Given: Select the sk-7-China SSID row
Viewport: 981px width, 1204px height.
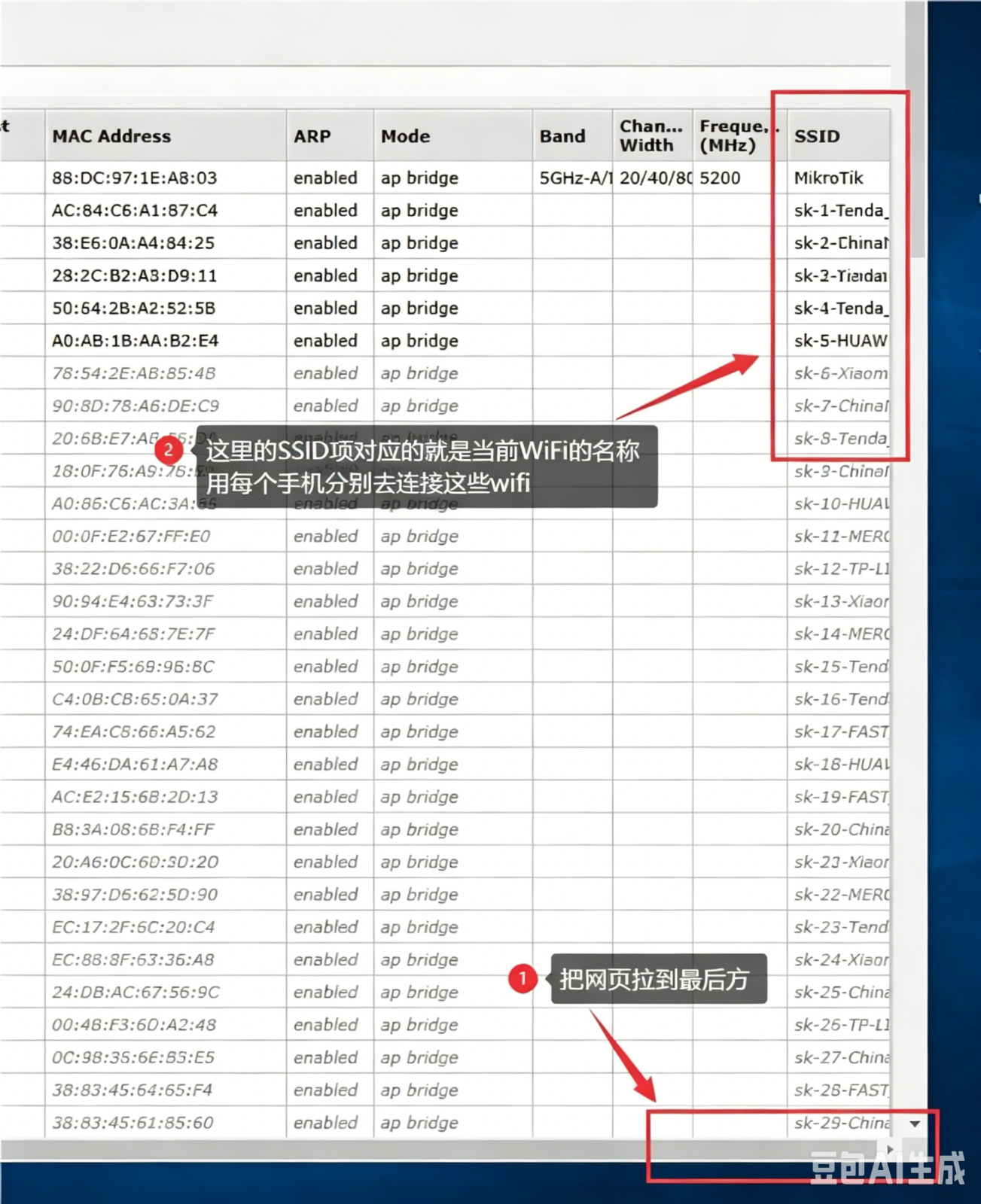Looking at the screenshot, I should tap(841, 406).
